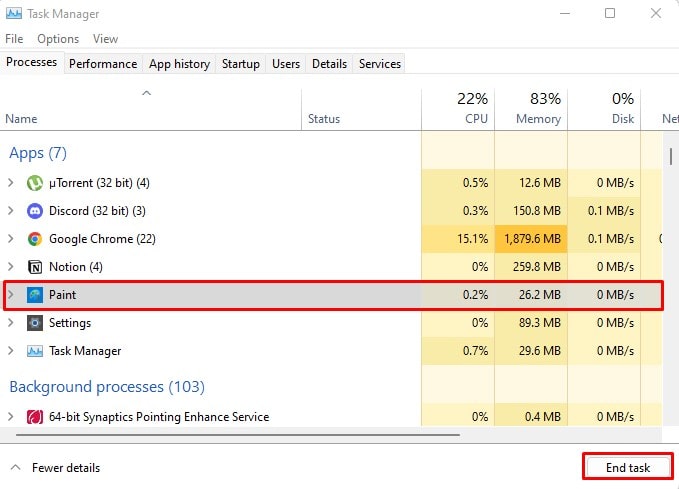Switch to the Performance tab

pos(103,64)
